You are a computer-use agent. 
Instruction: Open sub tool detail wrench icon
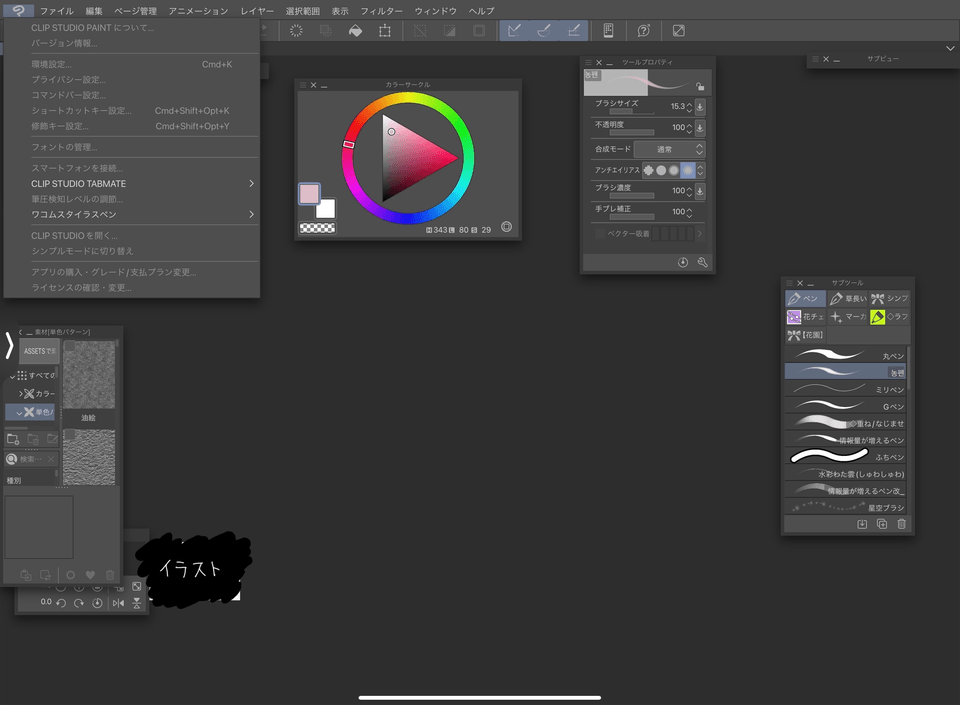[x=702, y=263]
